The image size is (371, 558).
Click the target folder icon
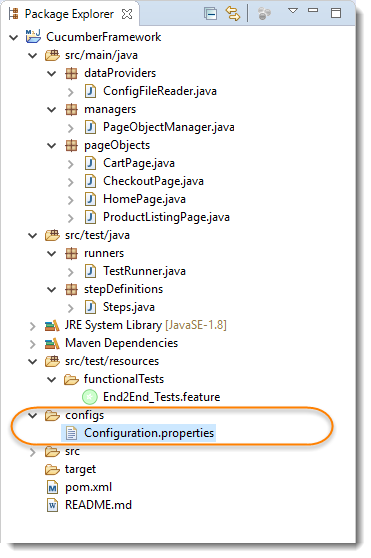52,470
